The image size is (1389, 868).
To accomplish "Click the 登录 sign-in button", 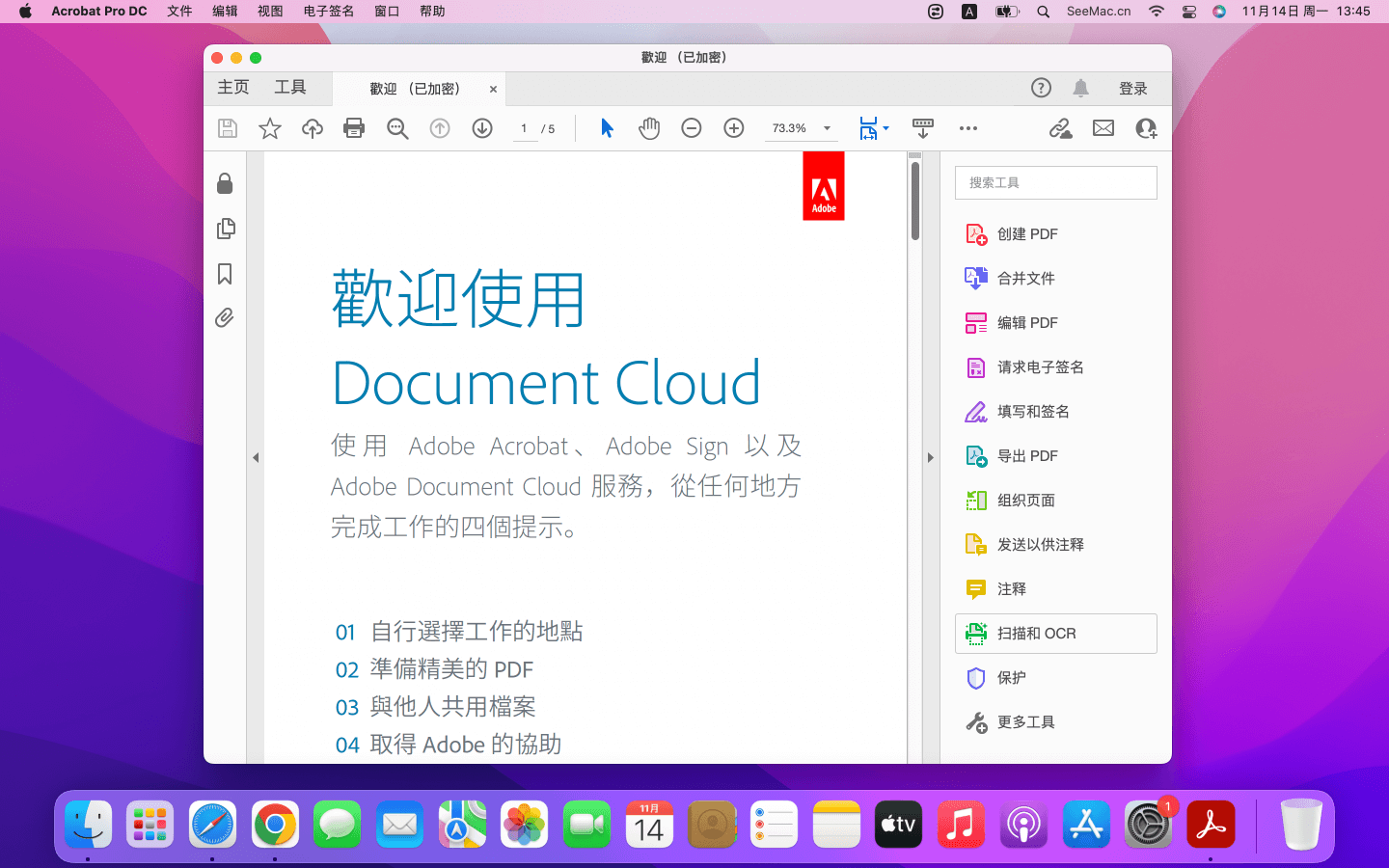I will click(1132, 89).
